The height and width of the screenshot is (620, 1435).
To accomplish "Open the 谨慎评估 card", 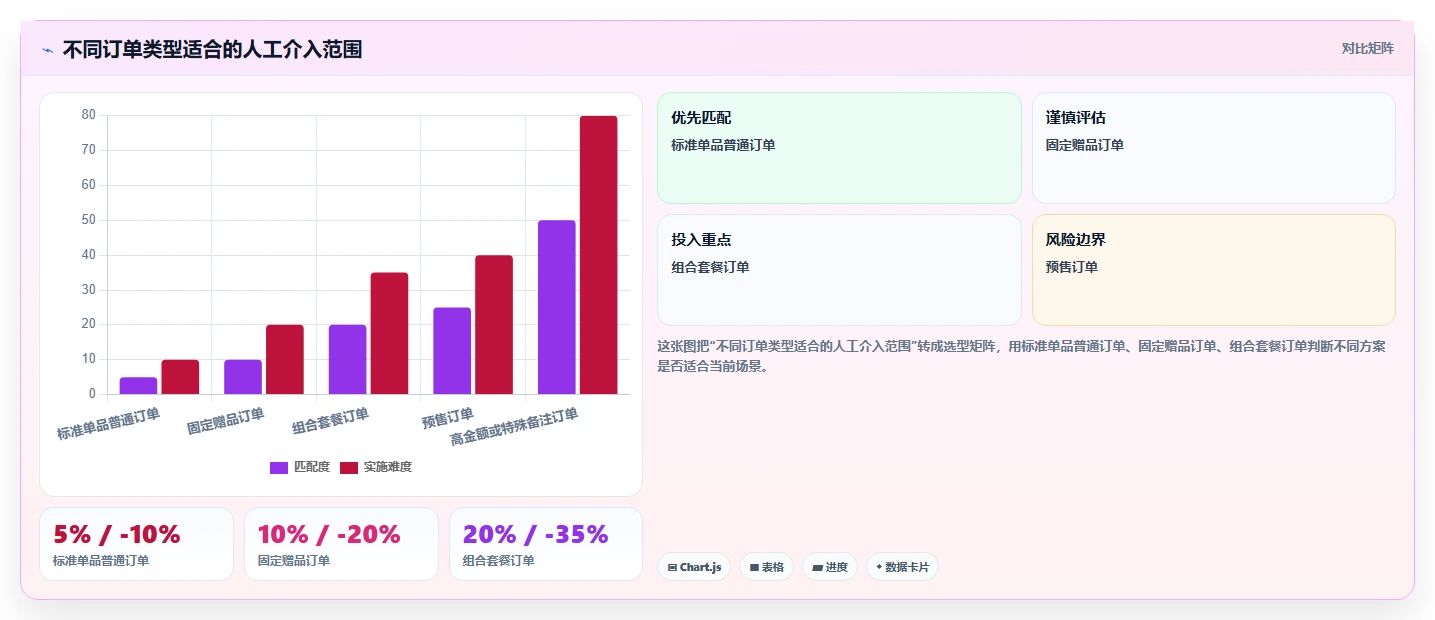I will coord(1213,148).
